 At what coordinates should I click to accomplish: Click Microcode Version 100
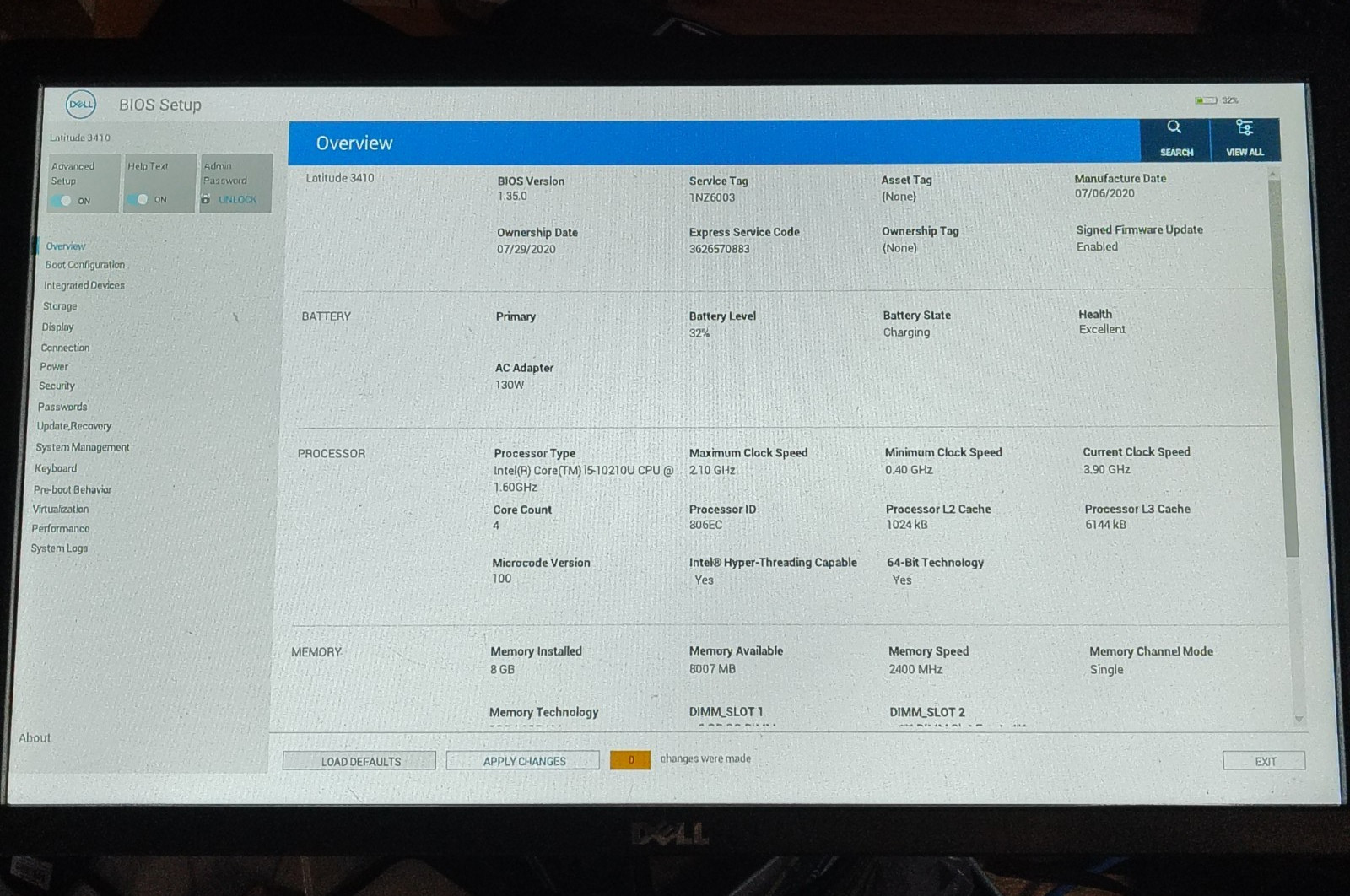coord(501,579)
